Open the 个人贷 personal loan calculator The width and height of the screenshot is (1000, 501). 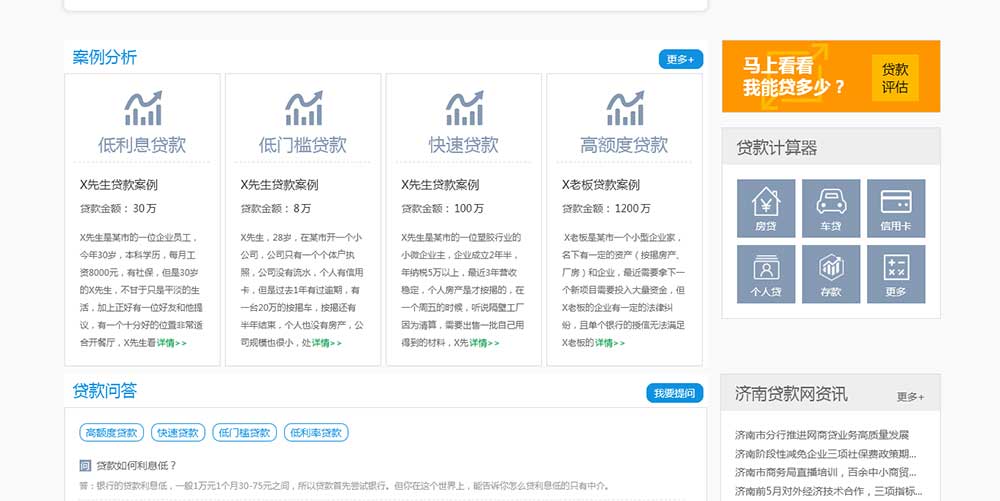click(766, 274)
